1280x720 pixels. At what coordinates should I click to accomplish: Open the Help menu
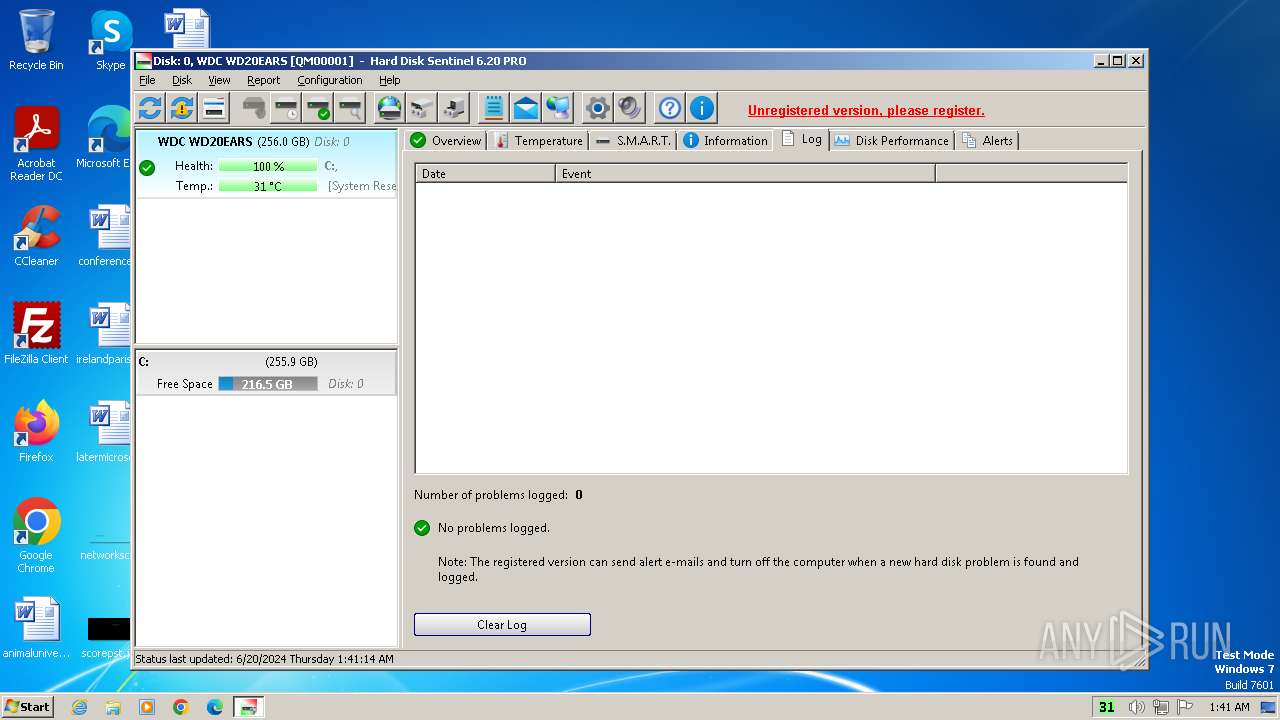pyautogui.click(x=390, y=80)
